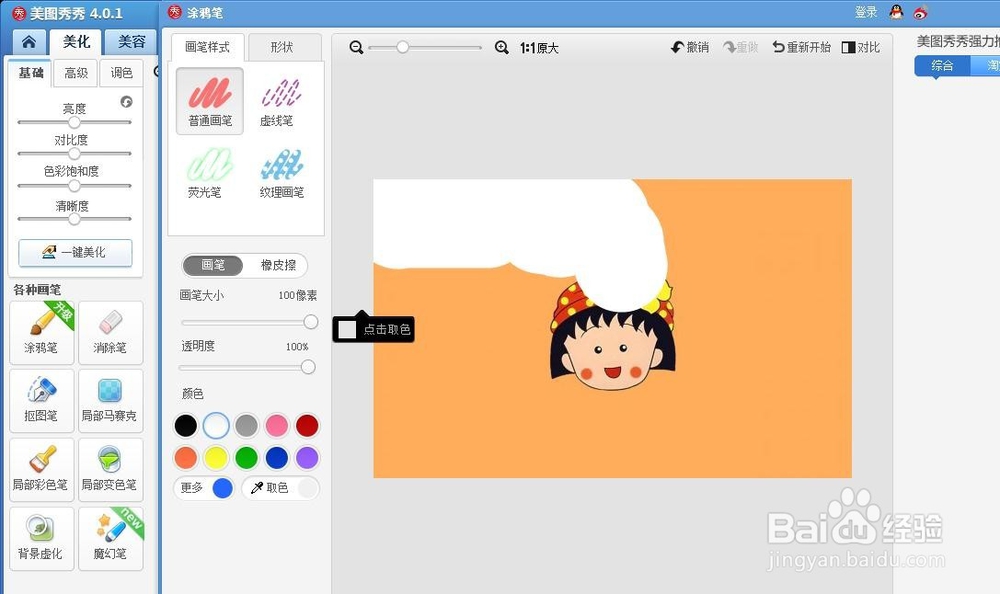Click 重新开始 restart button
The height and width of the screenshot is (594, 1000).
(802, 47)
